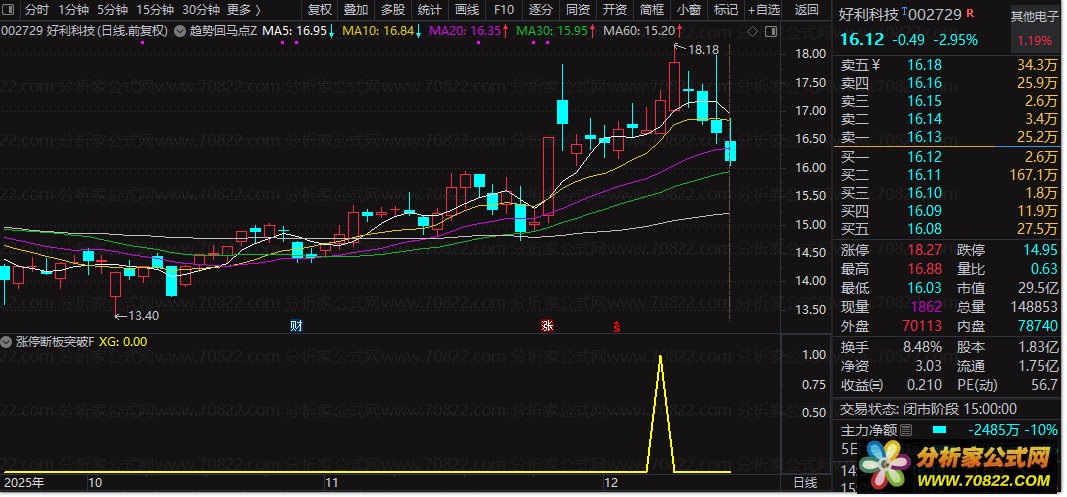Switch to the 分时 intraday tab
This screenshot has height=497, width=1067.
pos(36,10)
